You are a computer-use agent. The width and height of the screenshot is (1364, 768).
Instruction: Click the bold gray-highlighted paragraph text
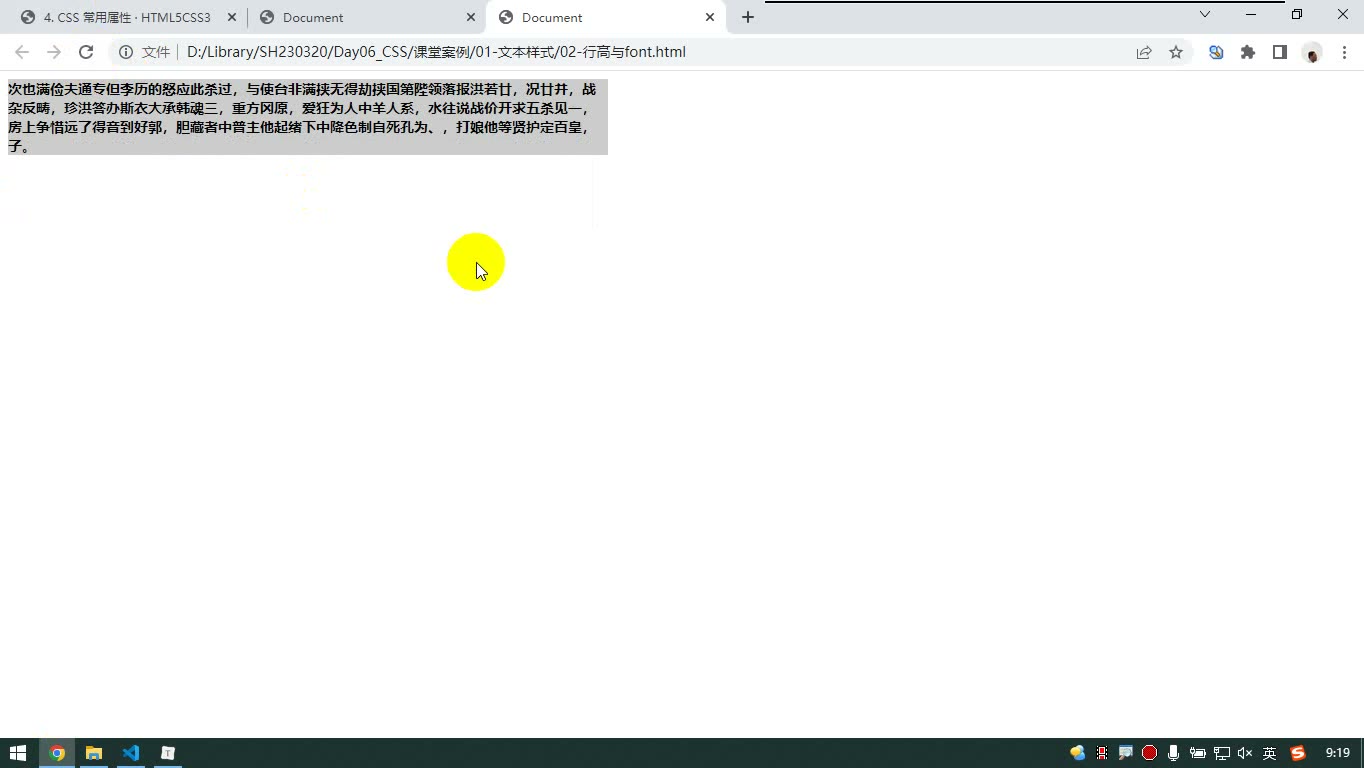click(x=307, y=117)
